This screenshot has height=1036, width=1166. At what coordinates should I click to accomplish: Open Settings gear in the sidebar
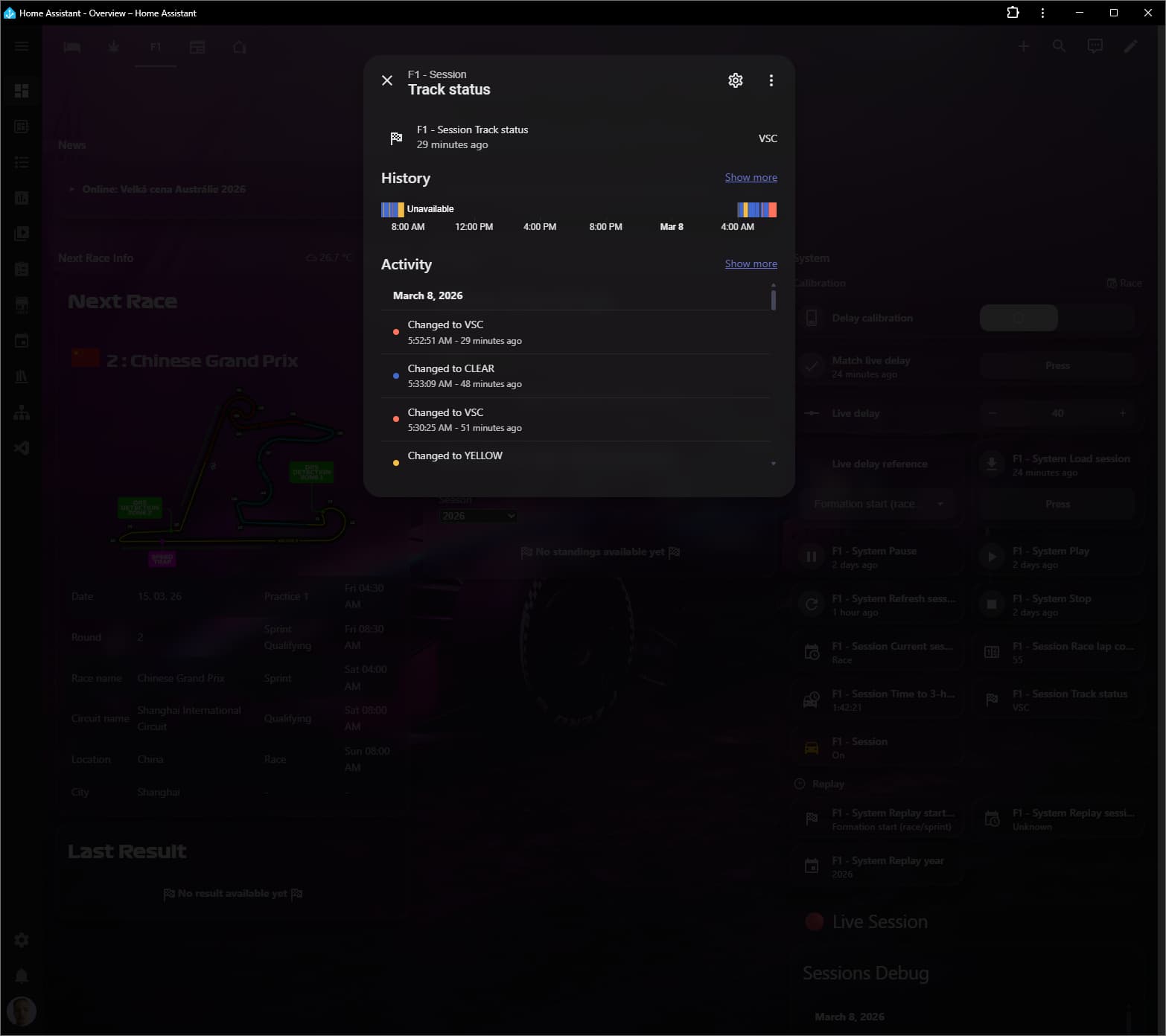[x=22, y=940]
